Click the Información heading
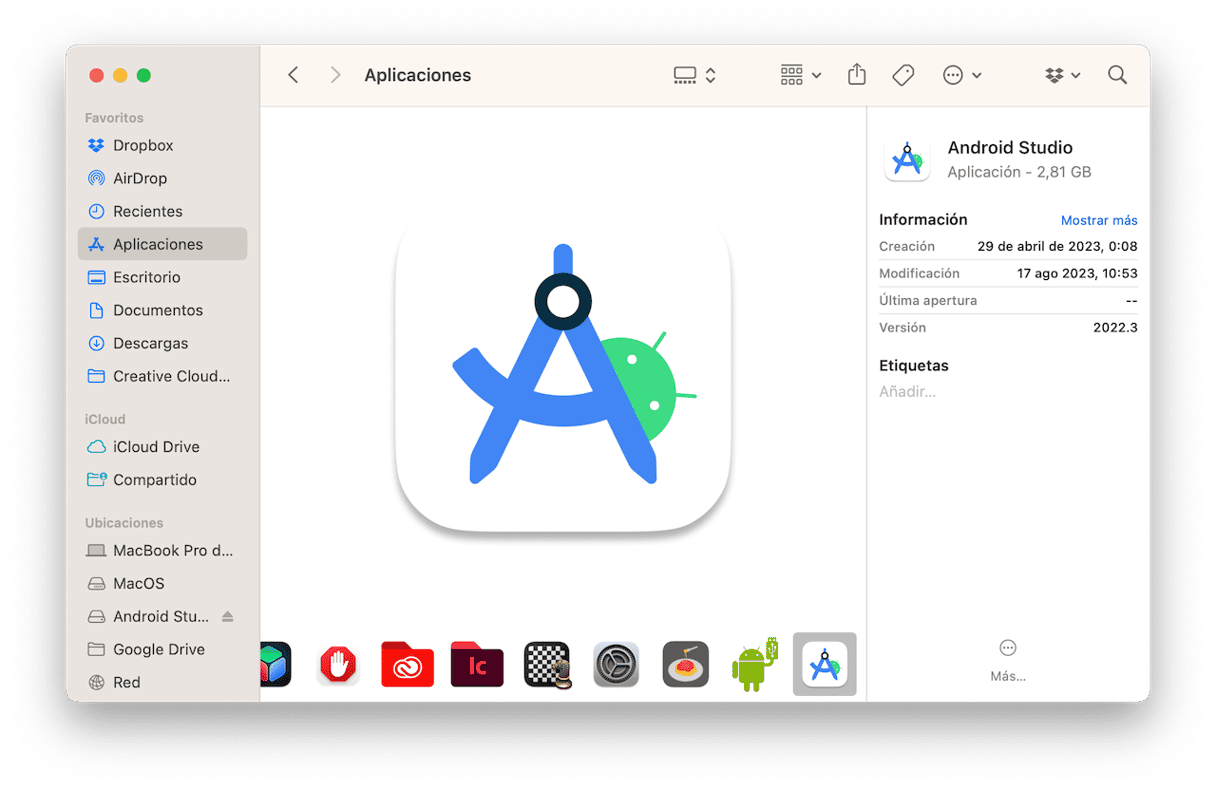 pyautogui.click(x=923, y=219)
